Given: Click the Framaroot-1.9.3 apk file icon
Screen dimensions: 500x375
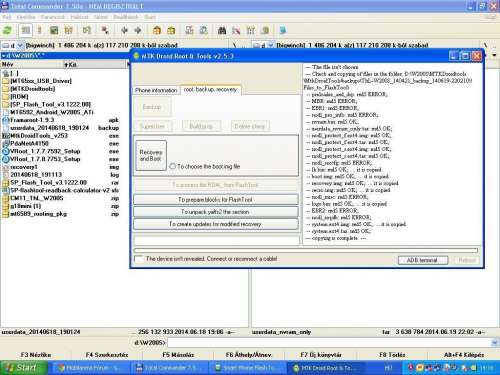Looking at the screenshot, I should (x=5, y=120).
